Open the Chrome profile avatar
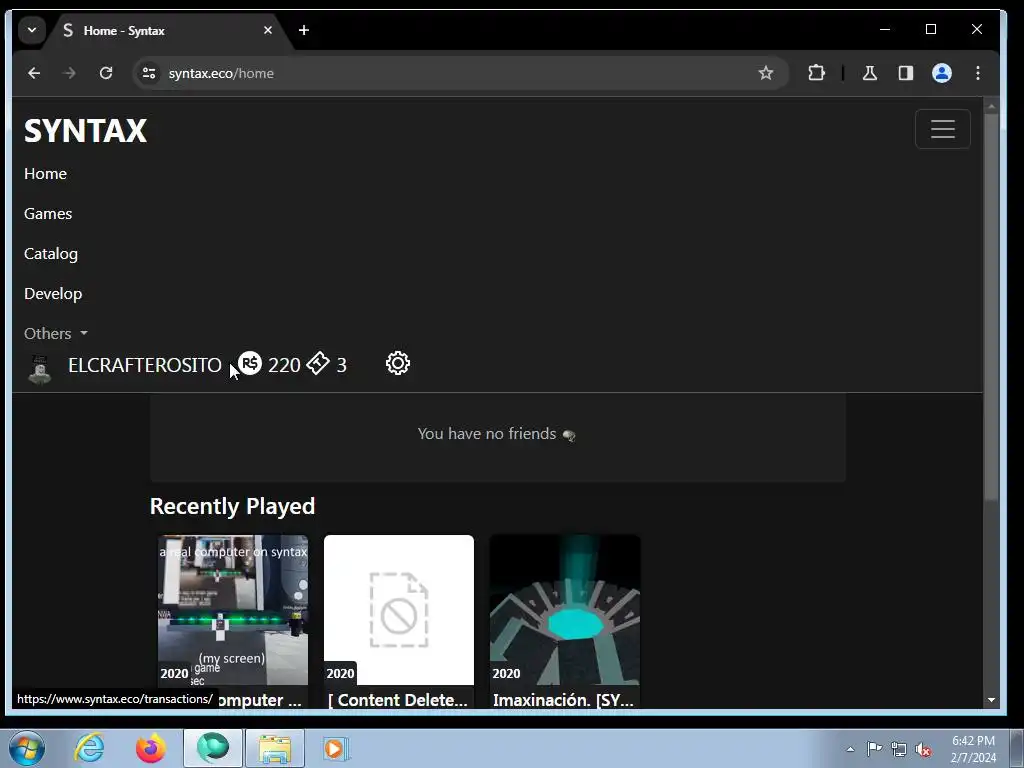 tap(942, 73)
